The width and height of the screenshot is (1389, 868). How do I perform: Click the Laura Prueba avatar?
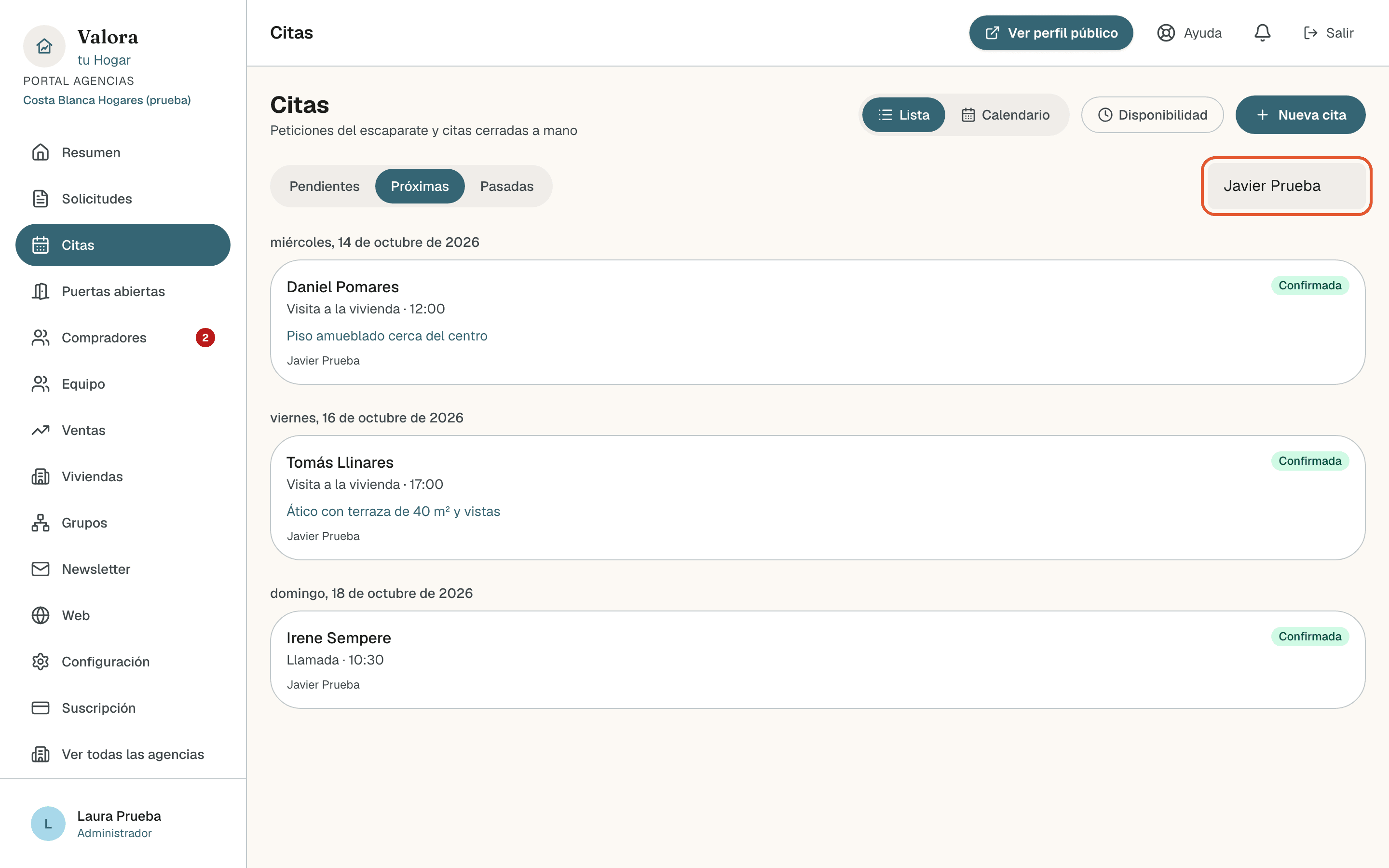point(48,824)
